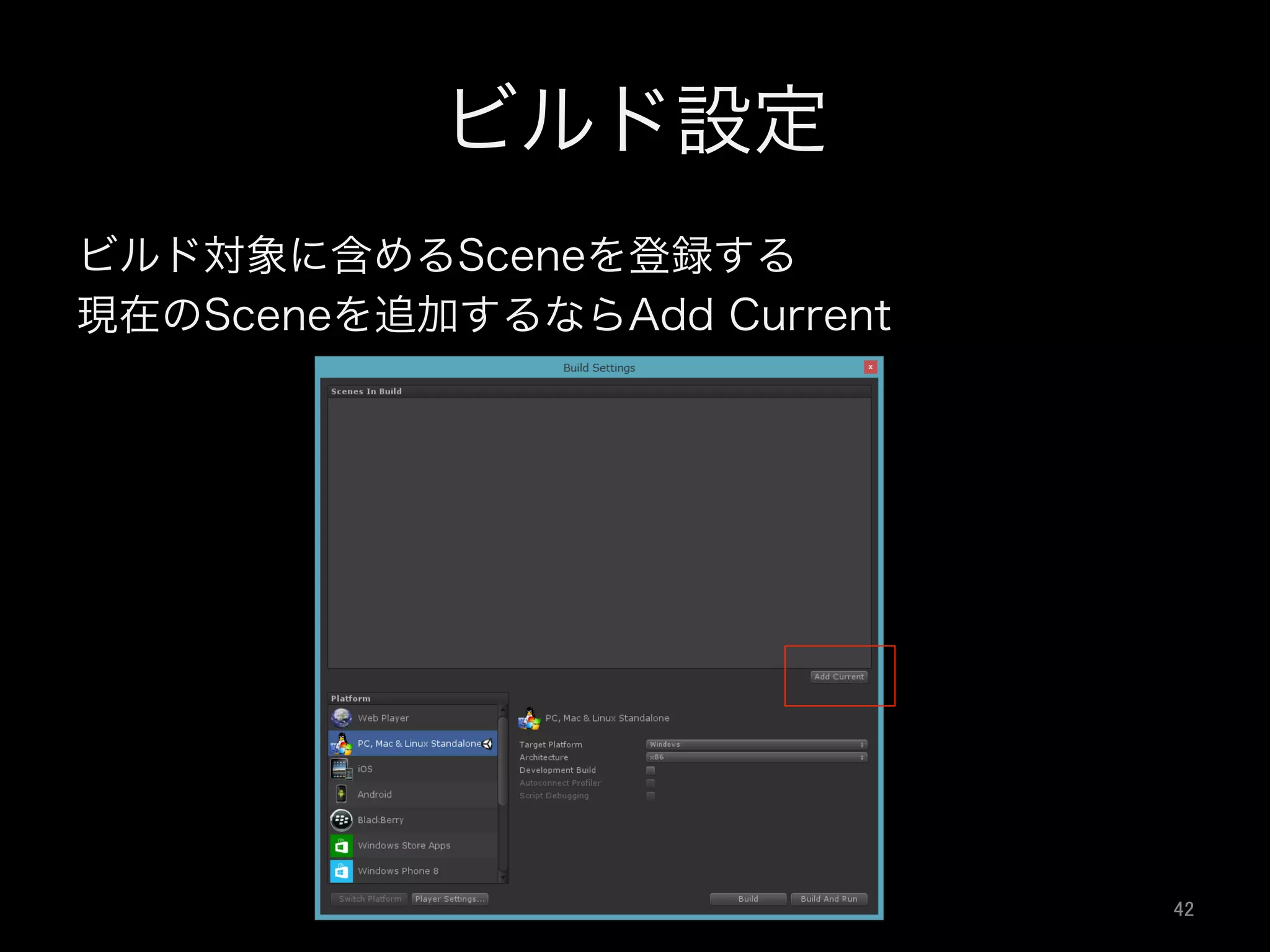Open the Architecture dropdown showing x86

pos(757,757)
